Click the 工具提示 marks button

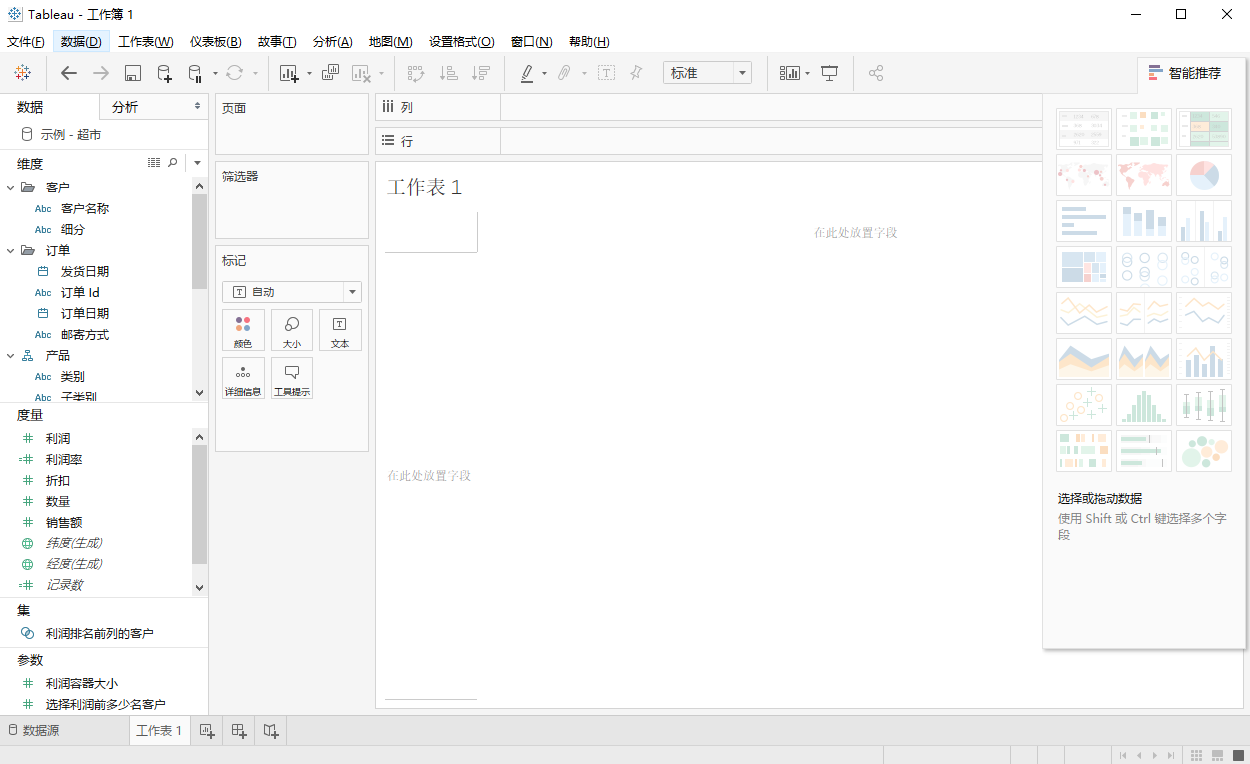click(292, 378)
